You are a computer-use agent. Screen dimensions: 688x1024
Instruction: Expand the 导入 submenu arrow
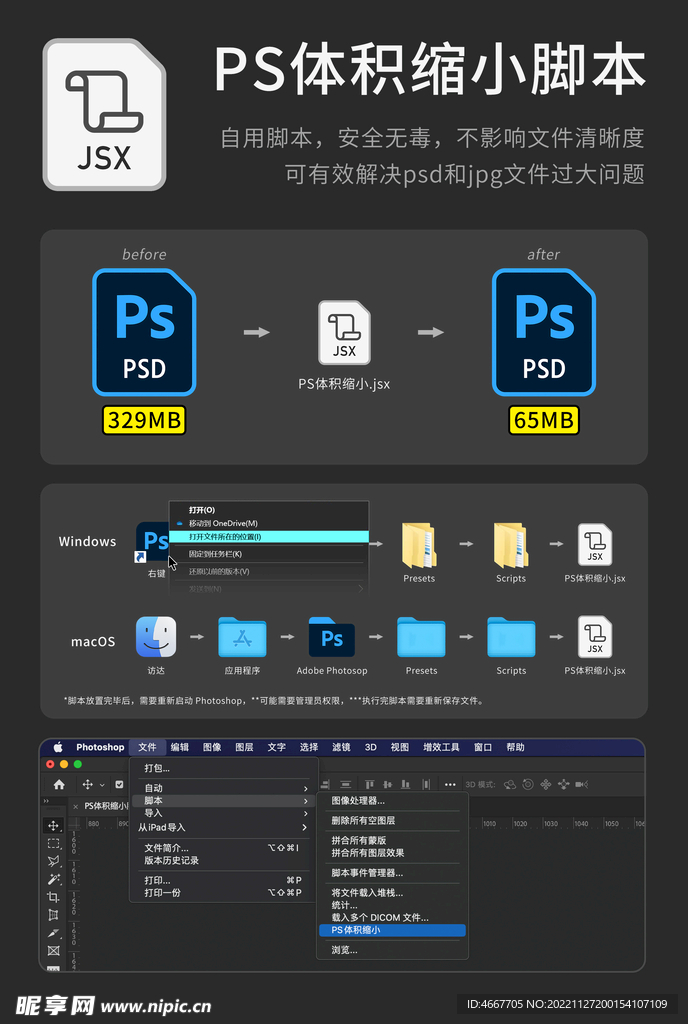pyautogui.click(x=305, y=814)
